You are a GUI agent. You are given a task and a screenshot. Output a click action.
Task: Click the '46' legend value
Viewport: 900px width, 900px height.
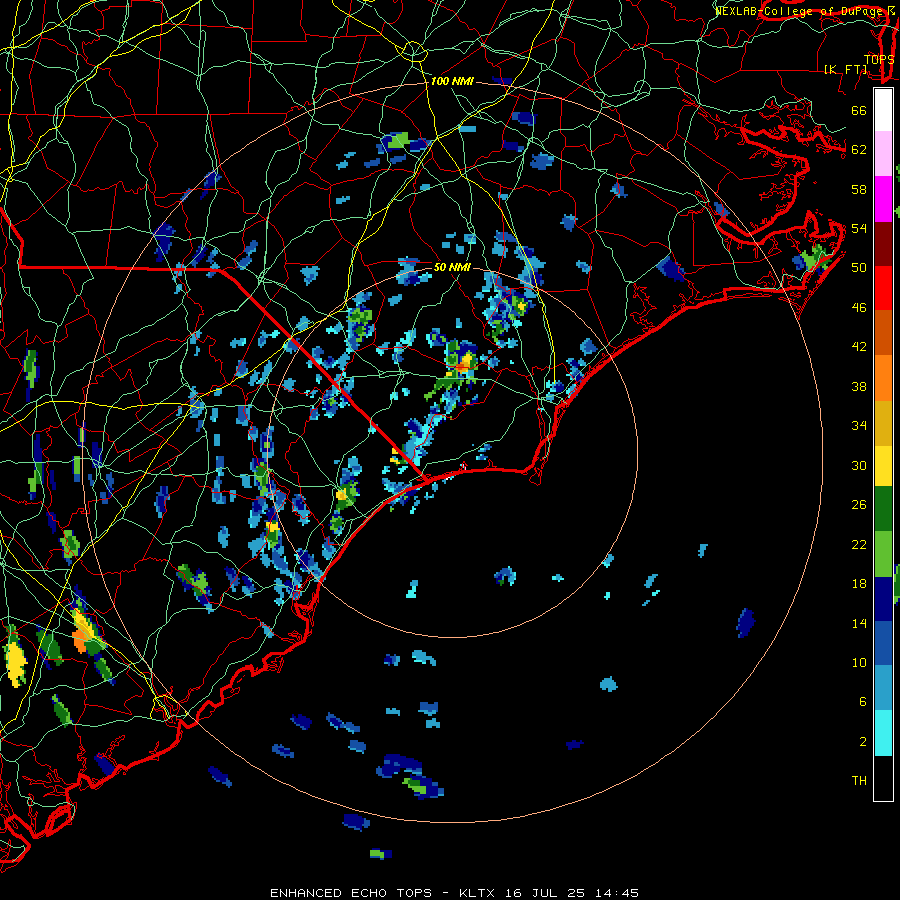(859, 308)
